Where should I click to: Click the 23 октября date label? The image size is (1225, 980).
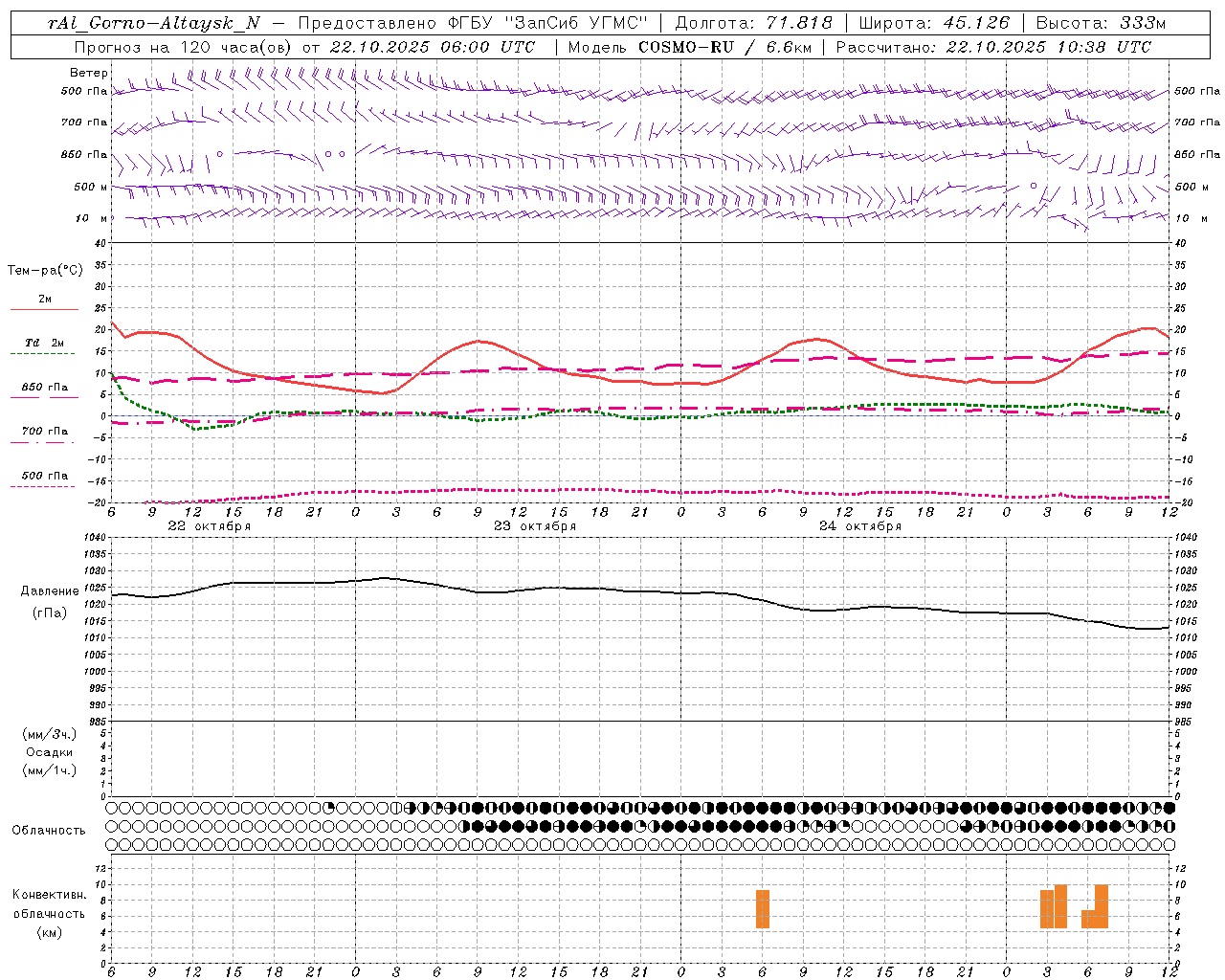pyautogui.click(x=535, y=526)
